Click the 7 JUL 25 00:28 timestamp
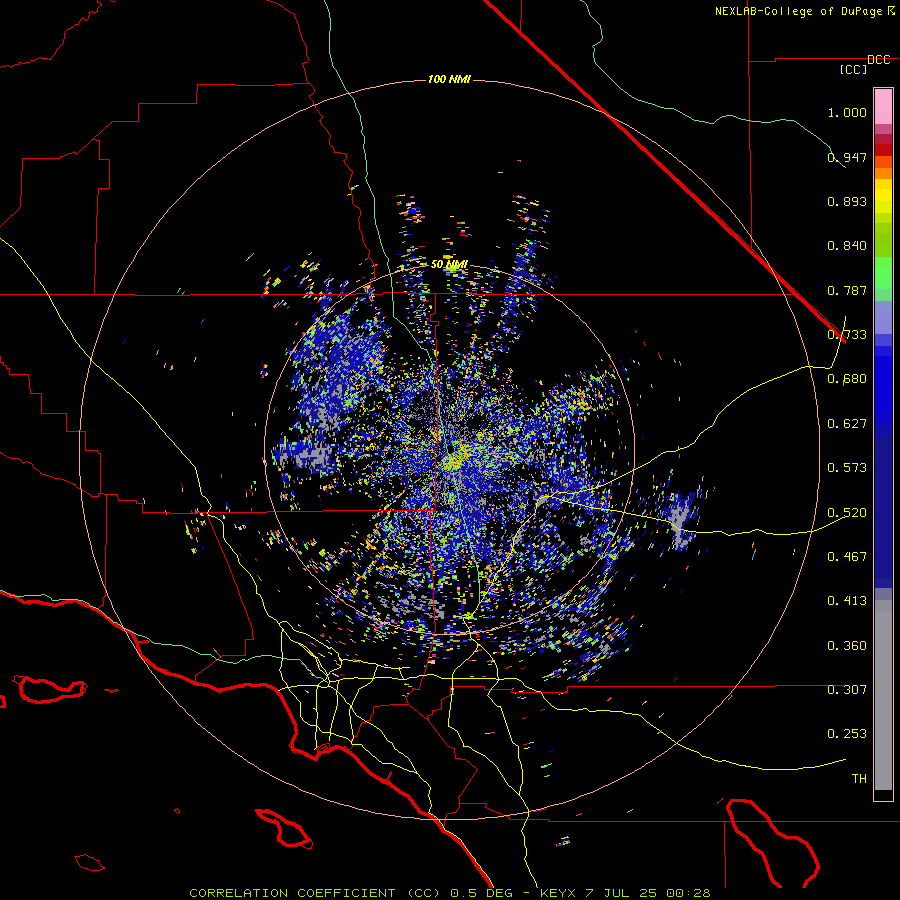This screenshot has height=900, width=900. [x=647, y=893]
